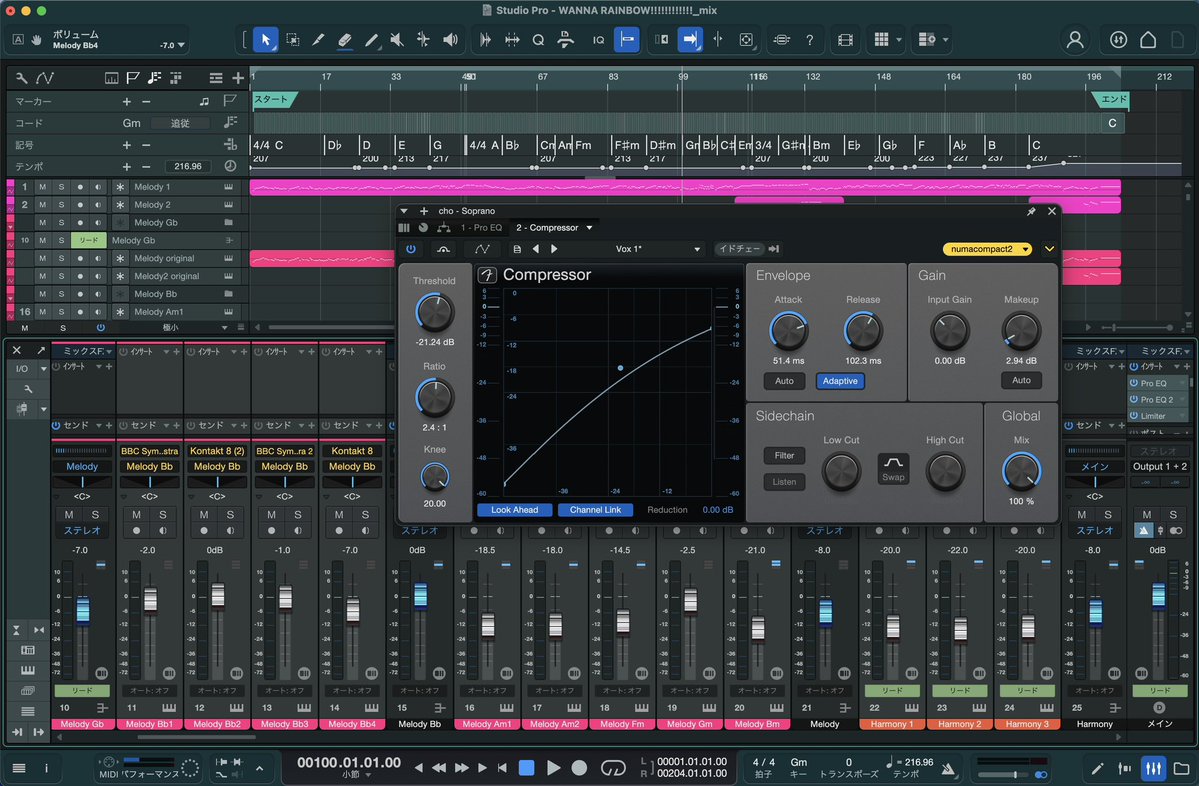Click the play button in transport
The height and width of the screenshot is (786, 1199).
pyautogui.click(x=554, y=768)
